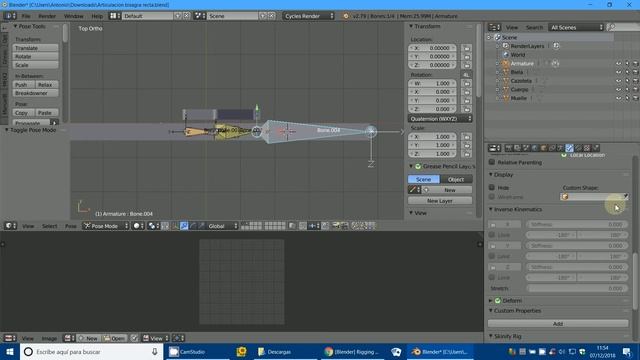Toggle visibility eye for Cuerpo

619,89
